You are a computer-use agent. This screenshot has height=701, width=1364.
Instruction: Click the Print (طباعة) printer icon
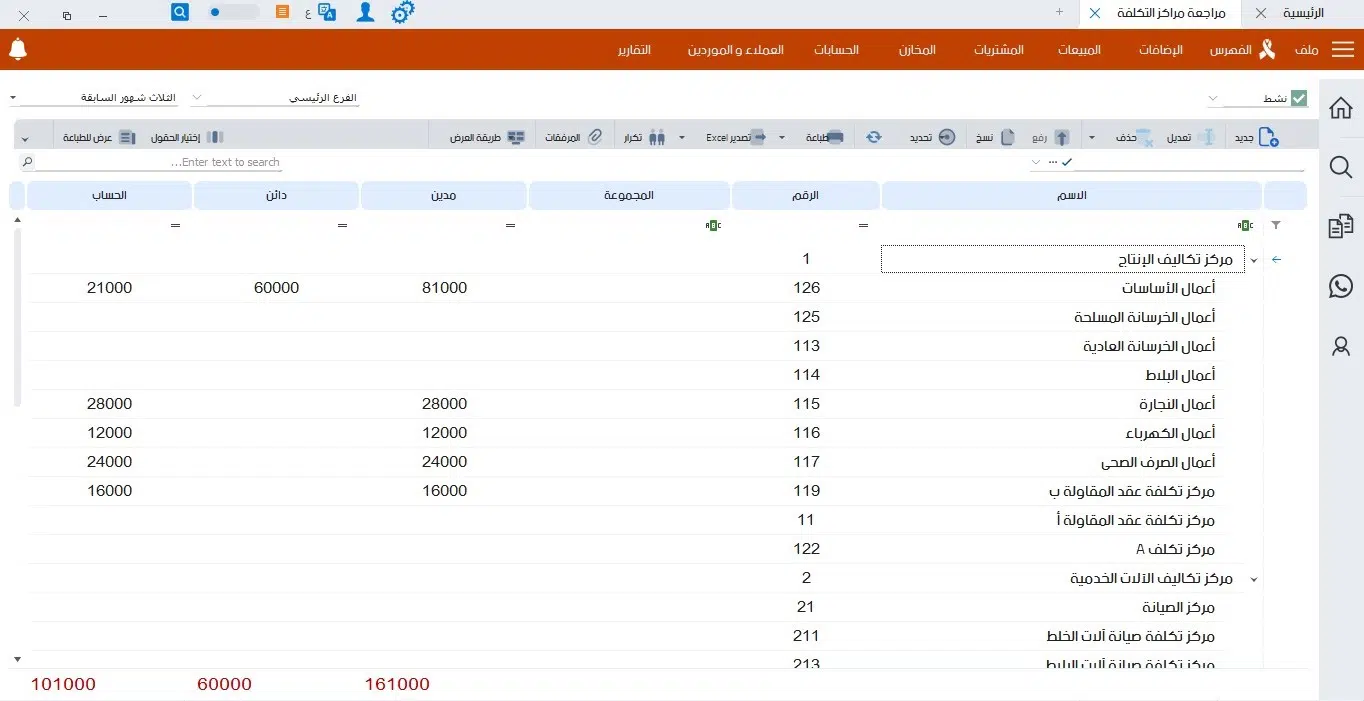[x=835, y=137]
